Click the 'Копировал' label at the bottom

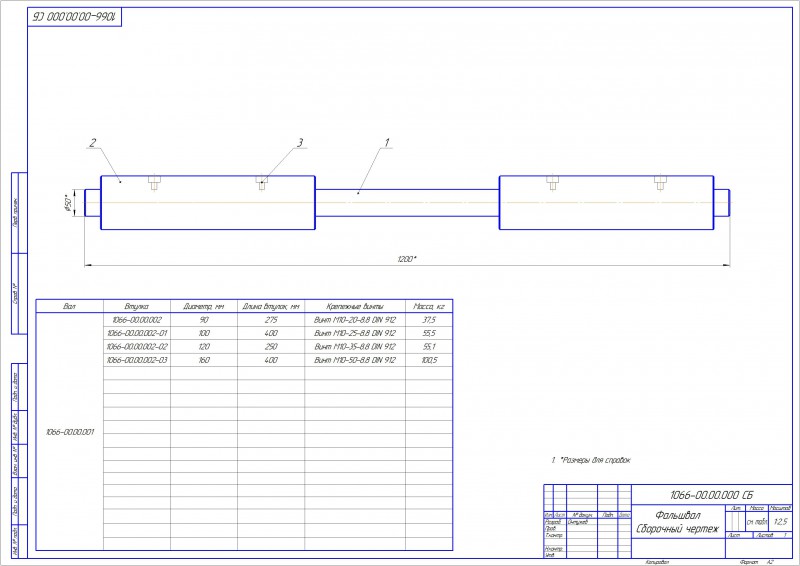point(657,562)
